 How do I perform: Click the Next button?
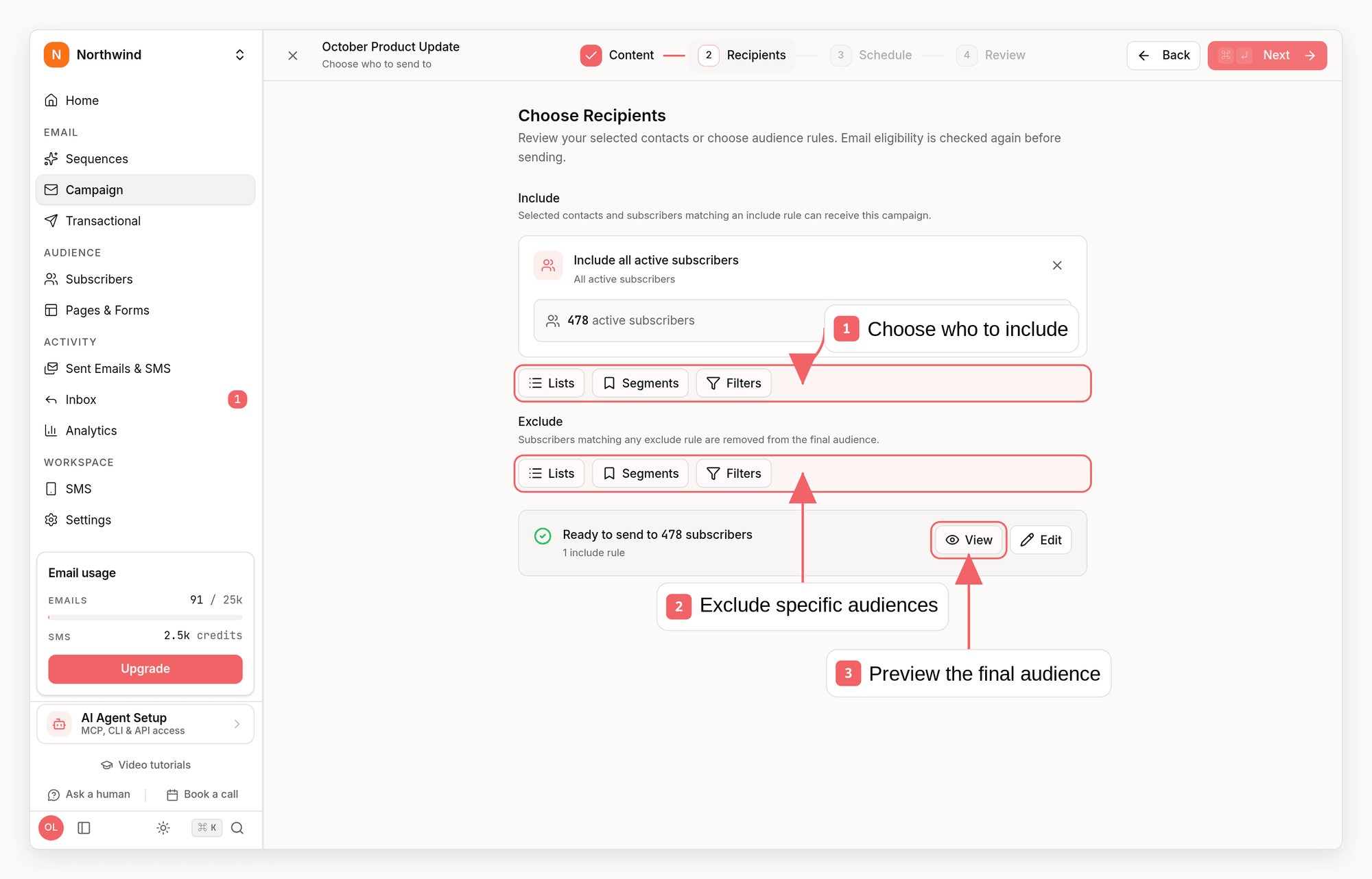pos(1267,56)
